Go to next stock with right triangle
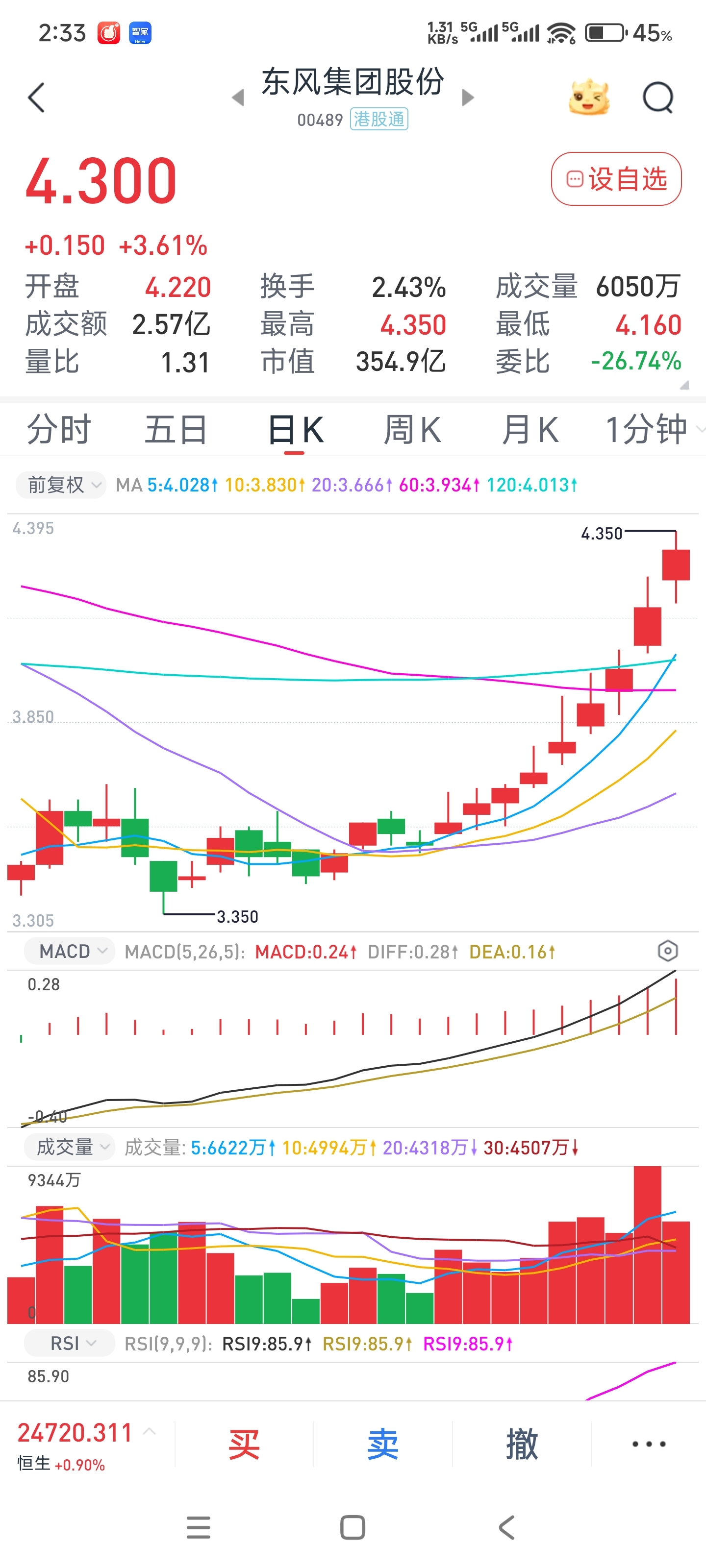This screenshot has height=1568, width=706. (x=468, y=98)
